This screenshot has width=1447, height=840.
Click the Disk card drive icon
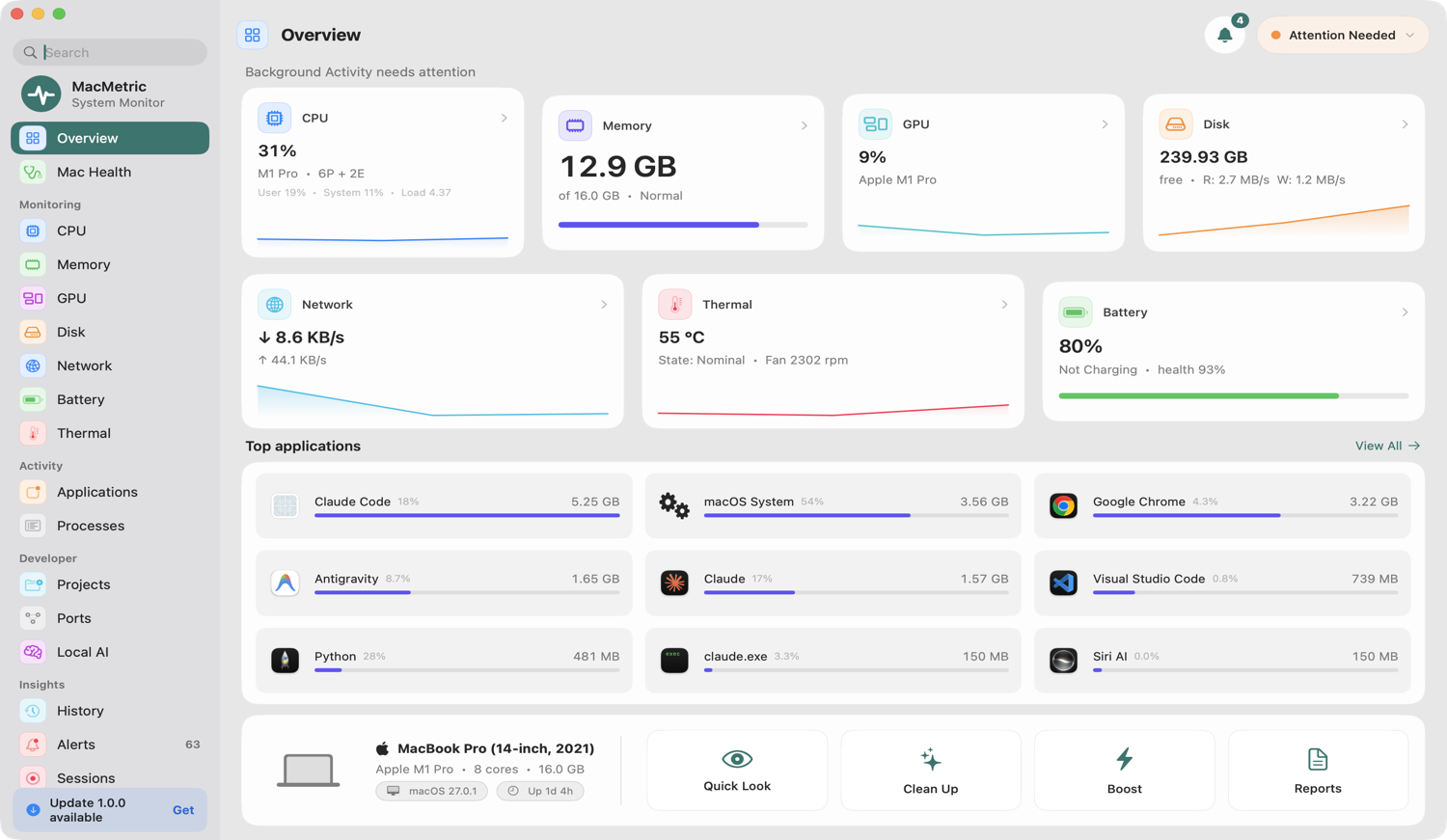tap(1175, 124)
